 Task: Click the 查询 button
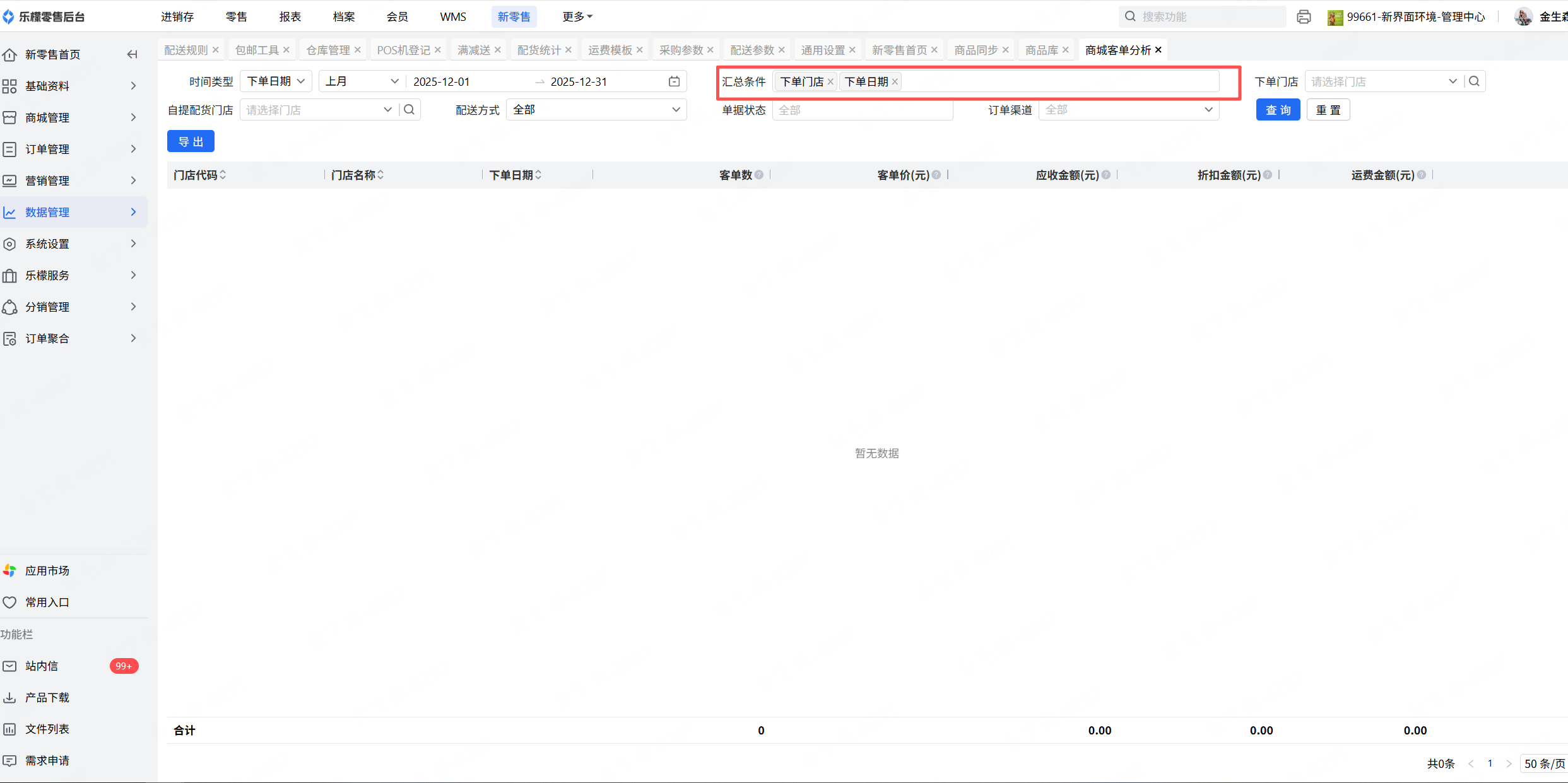click(x=1278, y=110)
